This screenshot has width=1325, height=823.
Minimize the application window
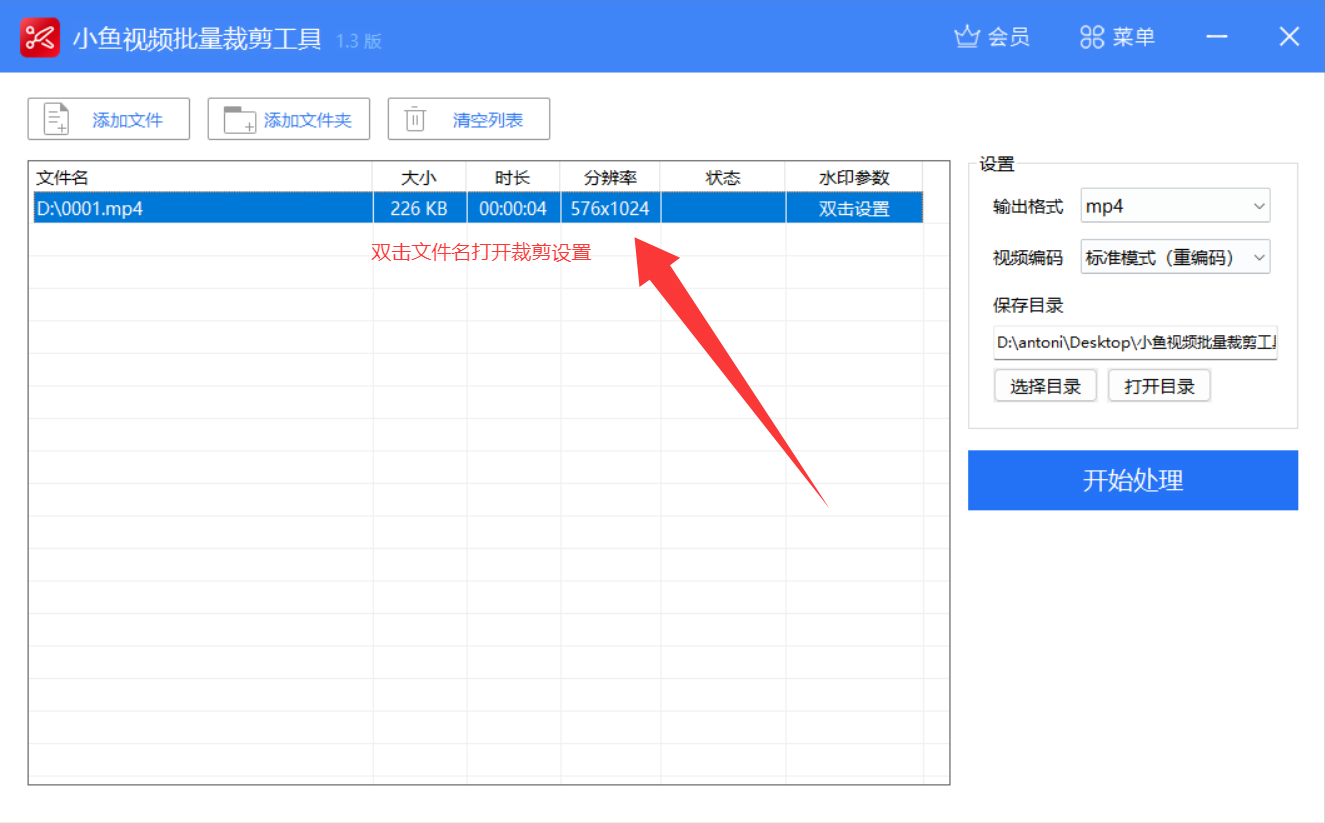(x=1217, y=37)
